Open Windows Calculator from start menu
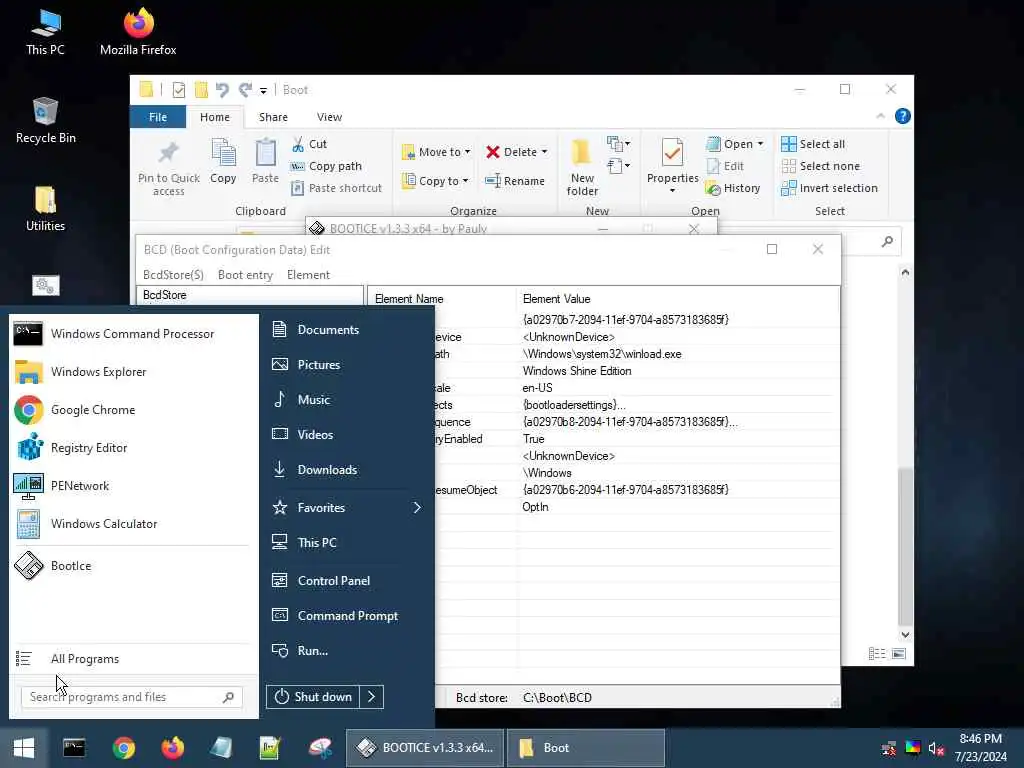Image resolution: width=1024 pixels, height=768 pixels. tap(134, 524)
